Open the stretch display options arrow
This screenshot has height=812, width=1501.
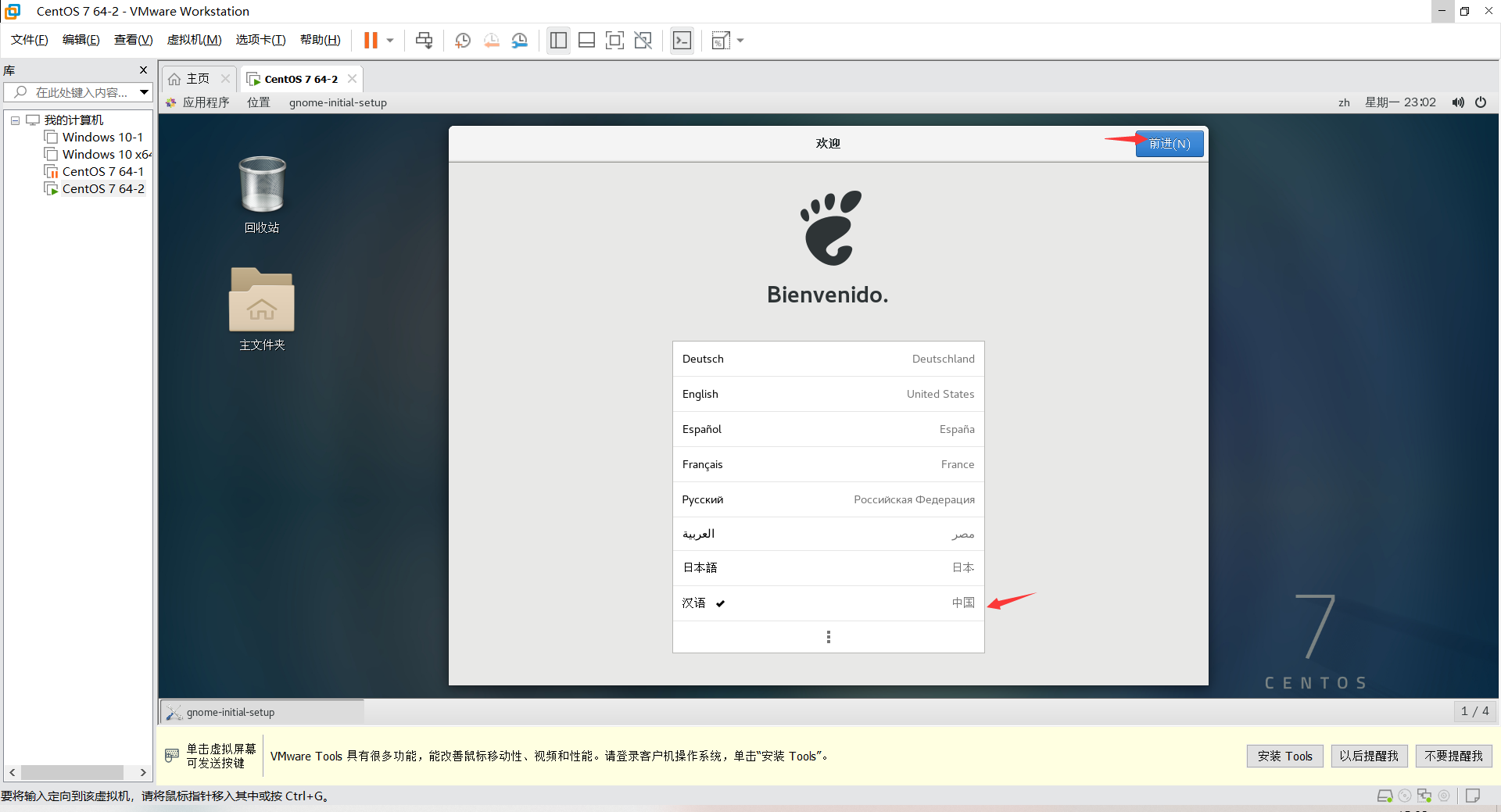740,41
